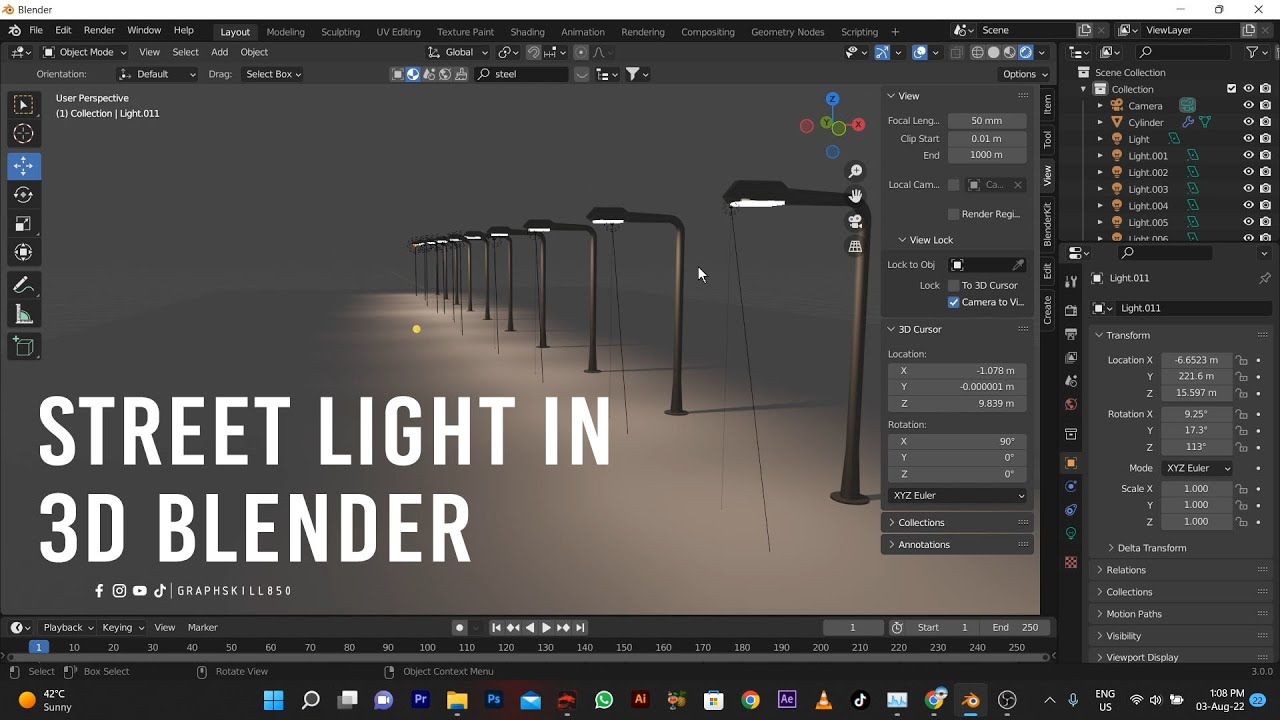Enable Lock To 3D Cursor checkbox

[x=953, y=286]
